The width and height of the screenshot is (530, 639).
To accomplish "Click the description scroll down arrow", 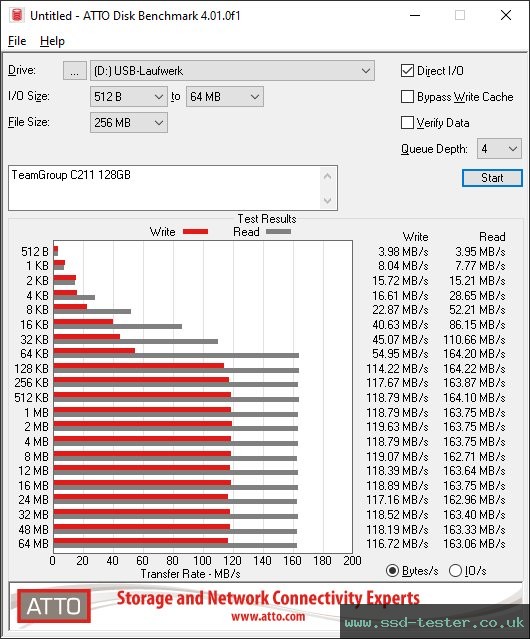I will [327, 200].
